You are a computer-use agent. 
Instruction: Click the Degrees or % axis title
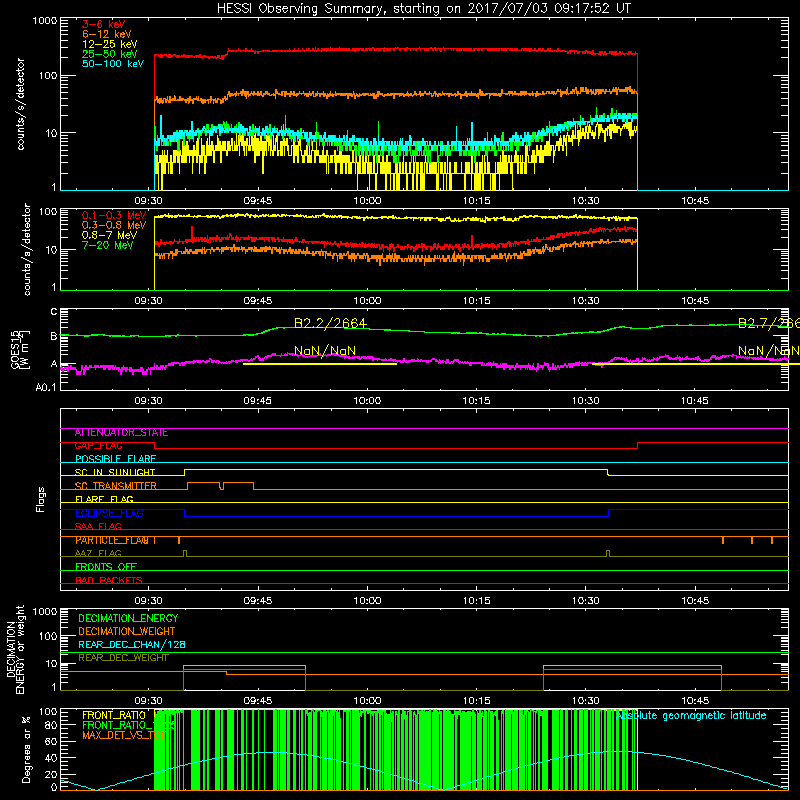tap(26, 750)
